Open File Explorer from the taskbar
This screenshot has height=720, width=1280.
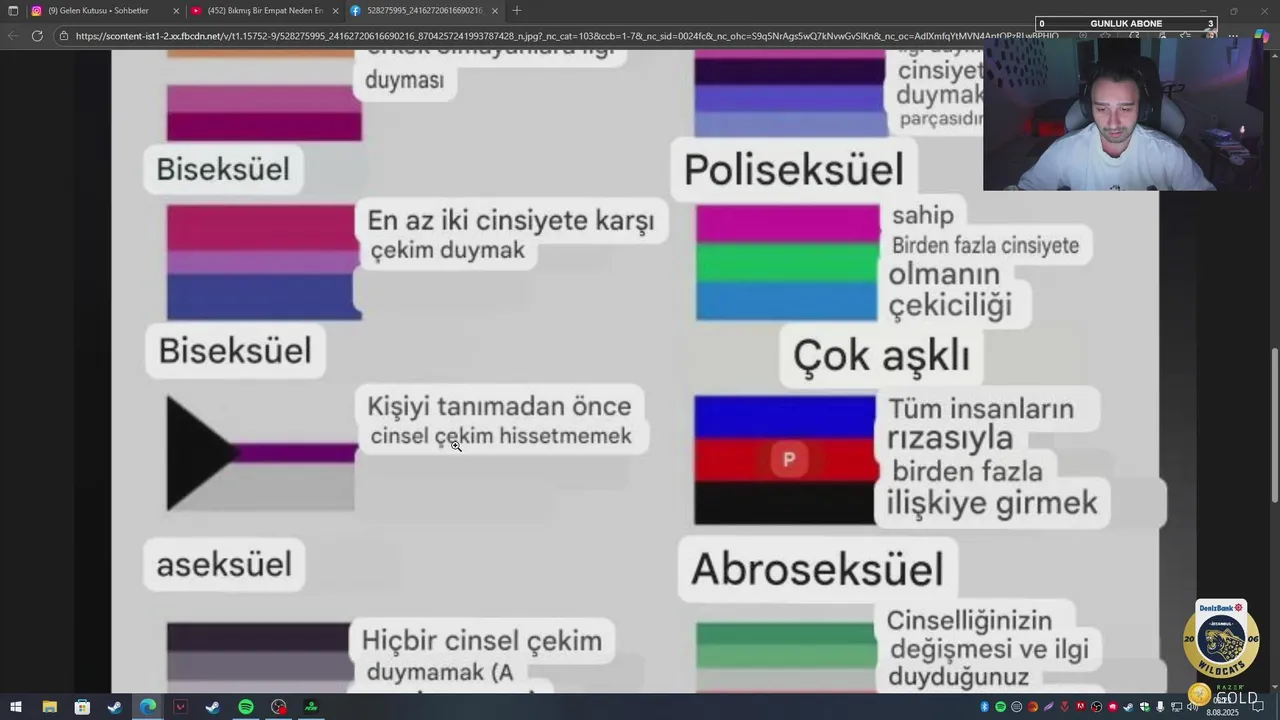point(49,707)
